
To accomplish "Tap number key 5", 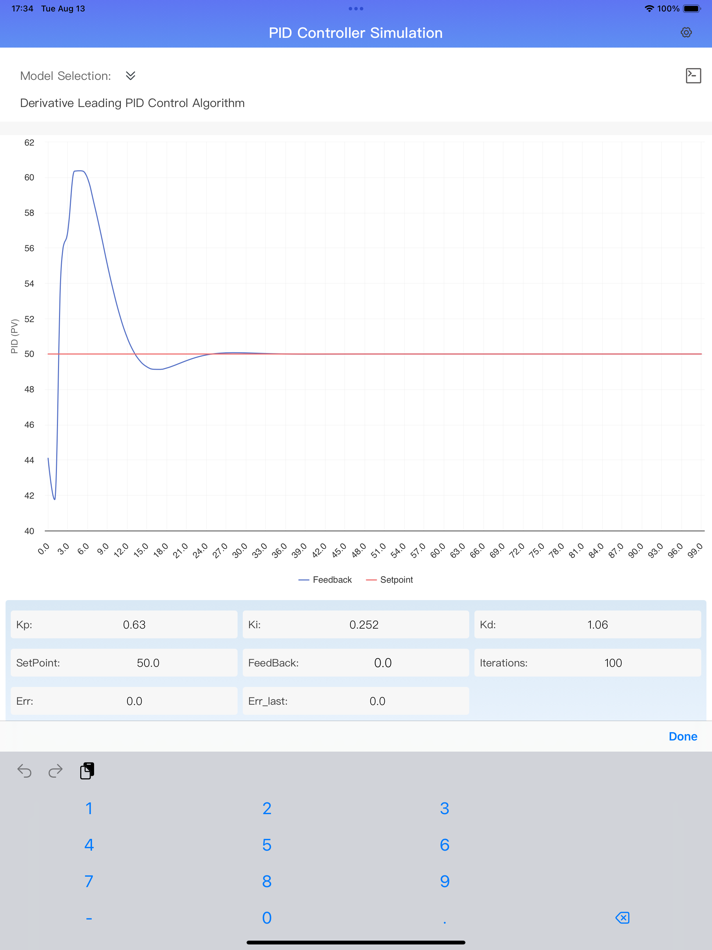I will 267,845.
